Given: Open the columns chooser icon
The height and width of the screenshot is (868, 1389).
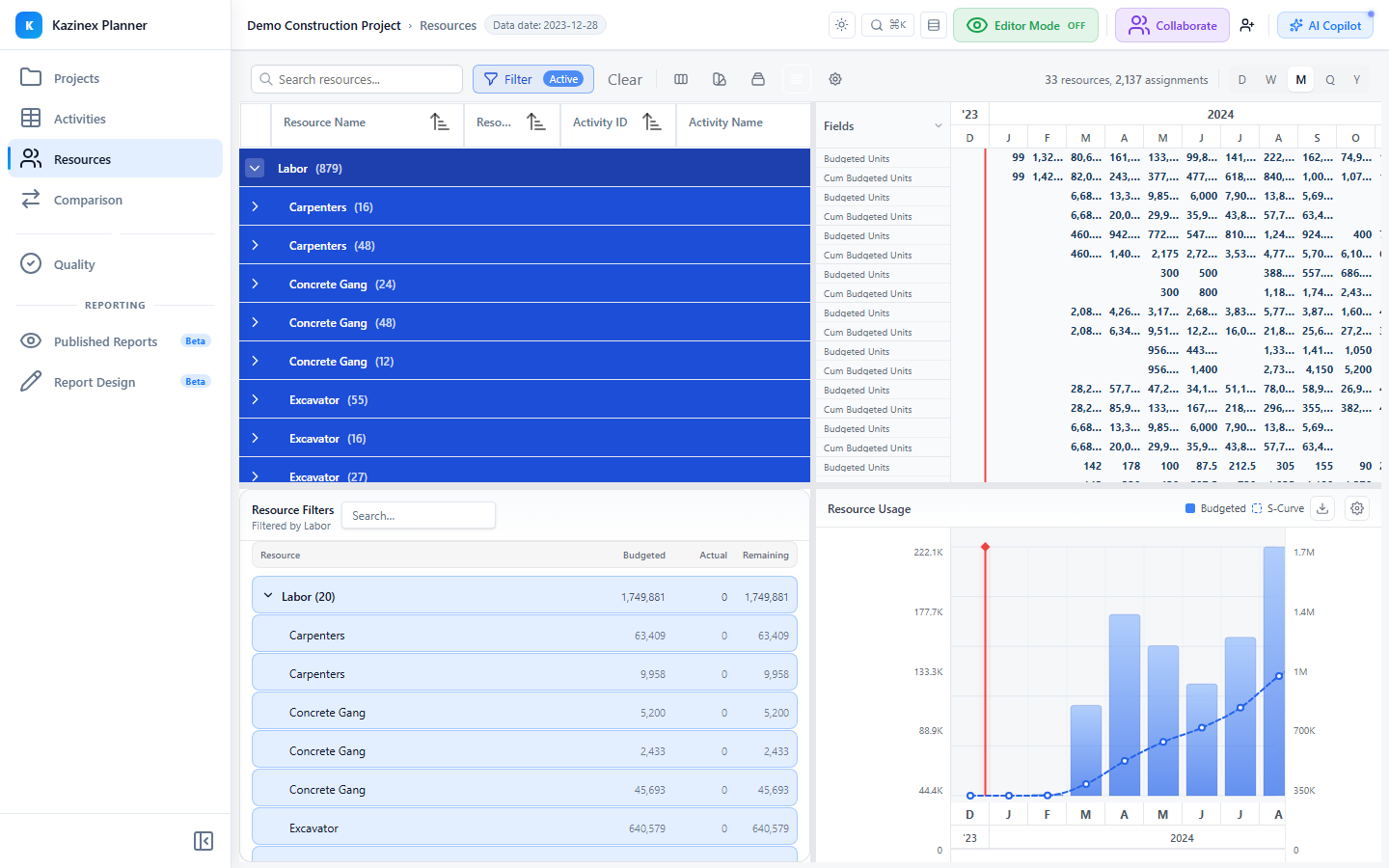Looking at the screenshot, I should tap(681, 79).
